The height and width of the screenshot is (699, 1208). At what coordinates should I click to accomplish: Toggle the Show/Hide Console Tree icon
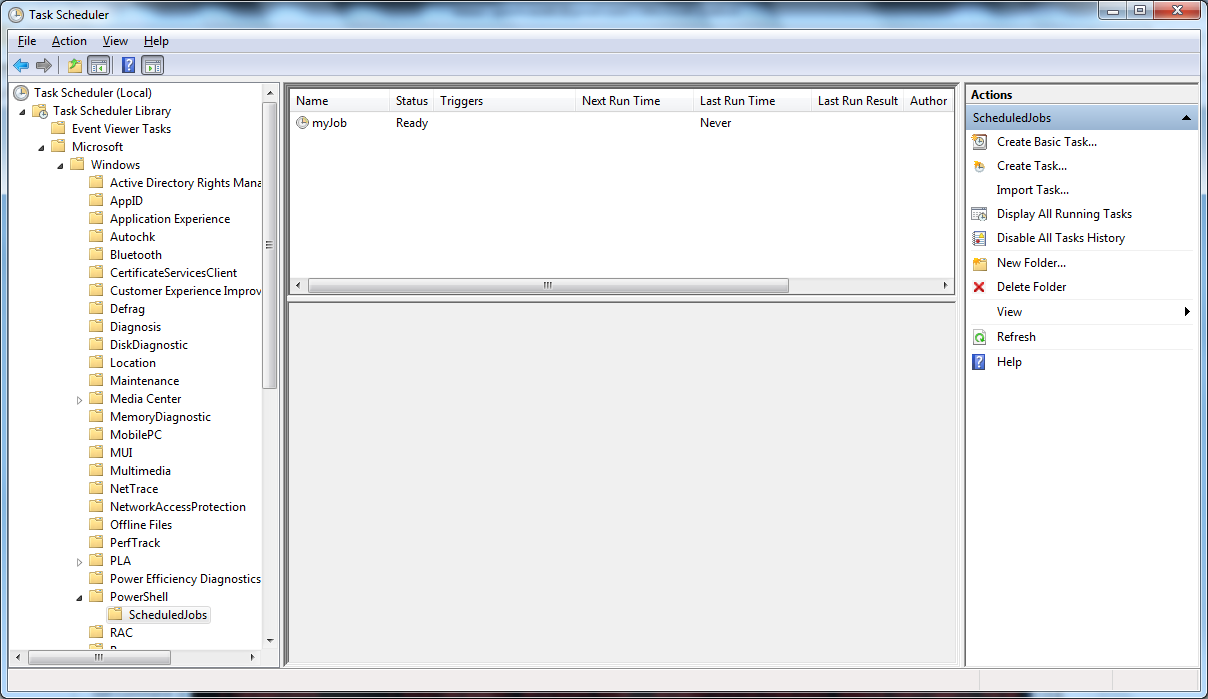[98, 66]
